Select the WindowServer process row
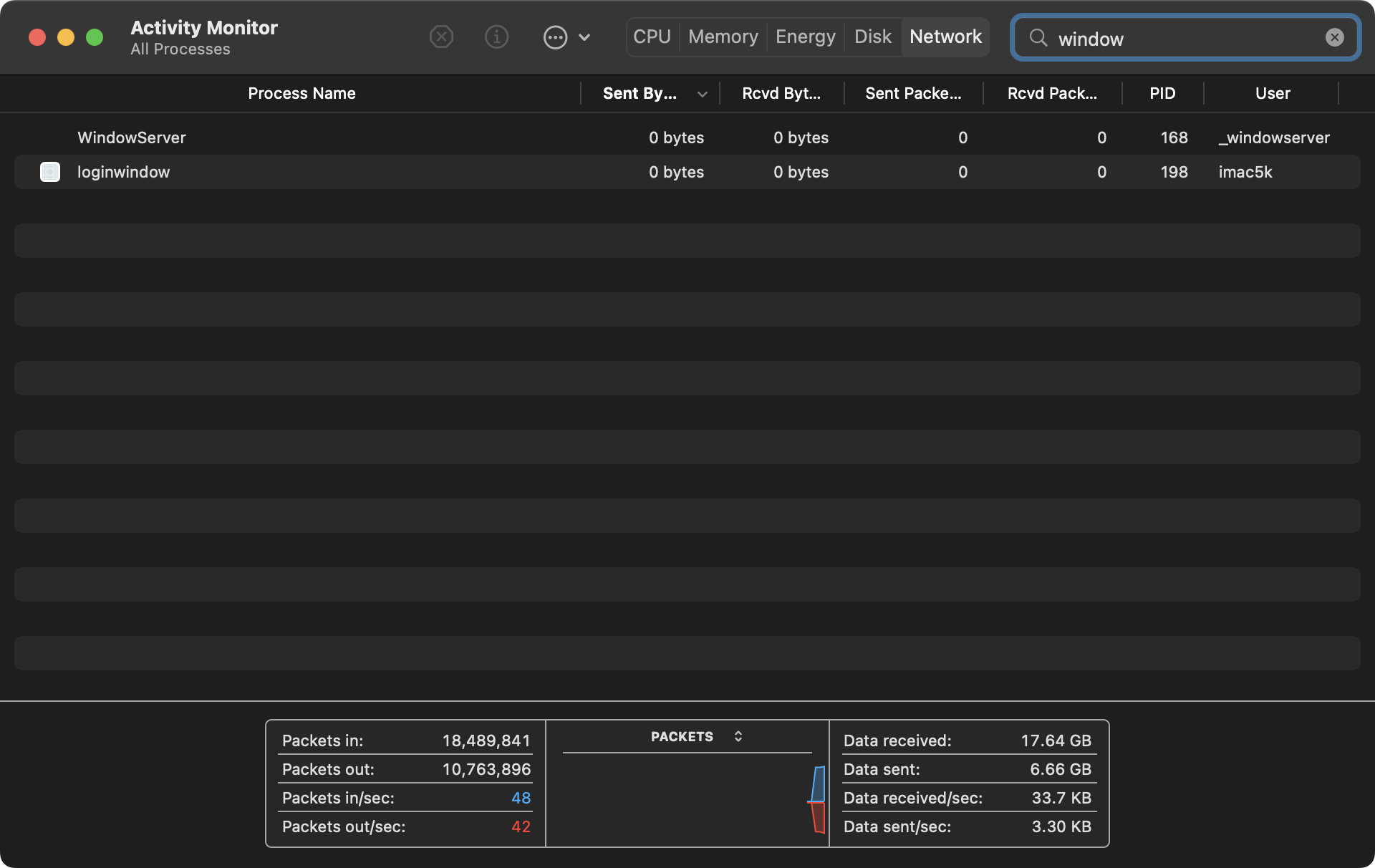 point(687,138)
